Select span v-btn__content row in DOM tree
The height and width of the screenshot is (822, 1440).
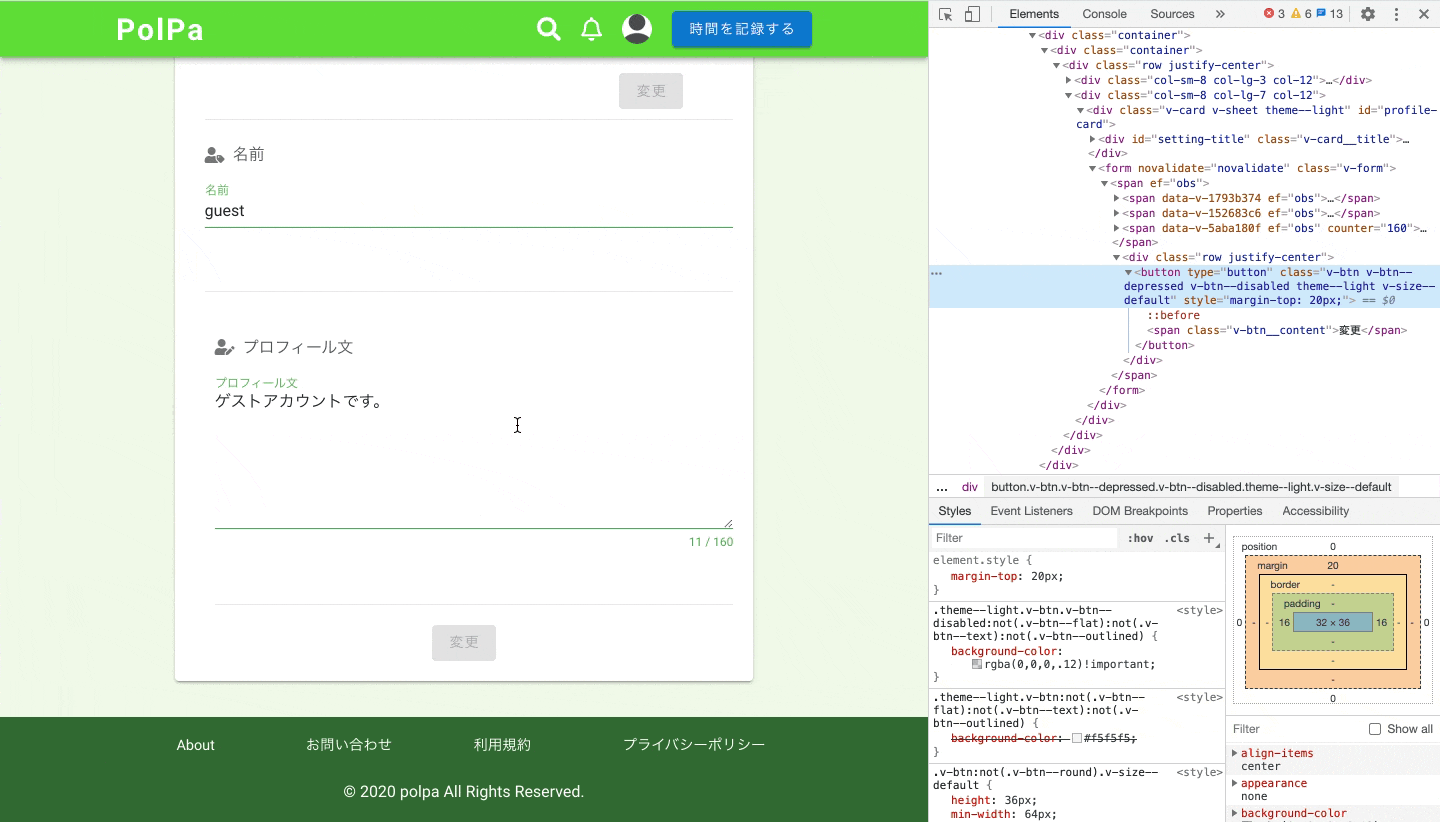pyautogui.click(x=1278, y=330)
